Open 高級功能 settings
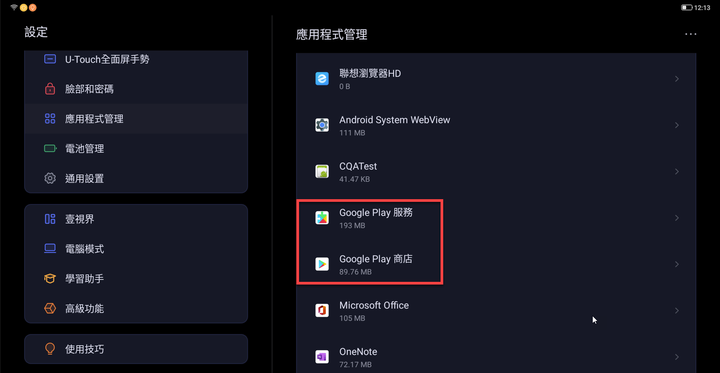Screen dimensions: 720x373 coord(136,308)
